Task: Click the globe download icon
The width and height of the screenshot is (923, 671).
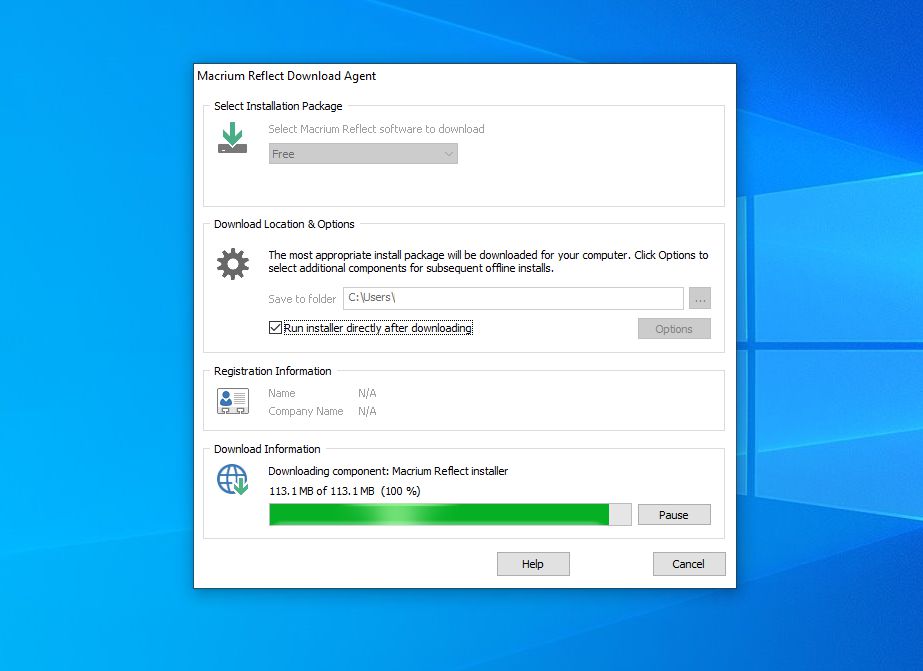Action: [x=233, y=479]
